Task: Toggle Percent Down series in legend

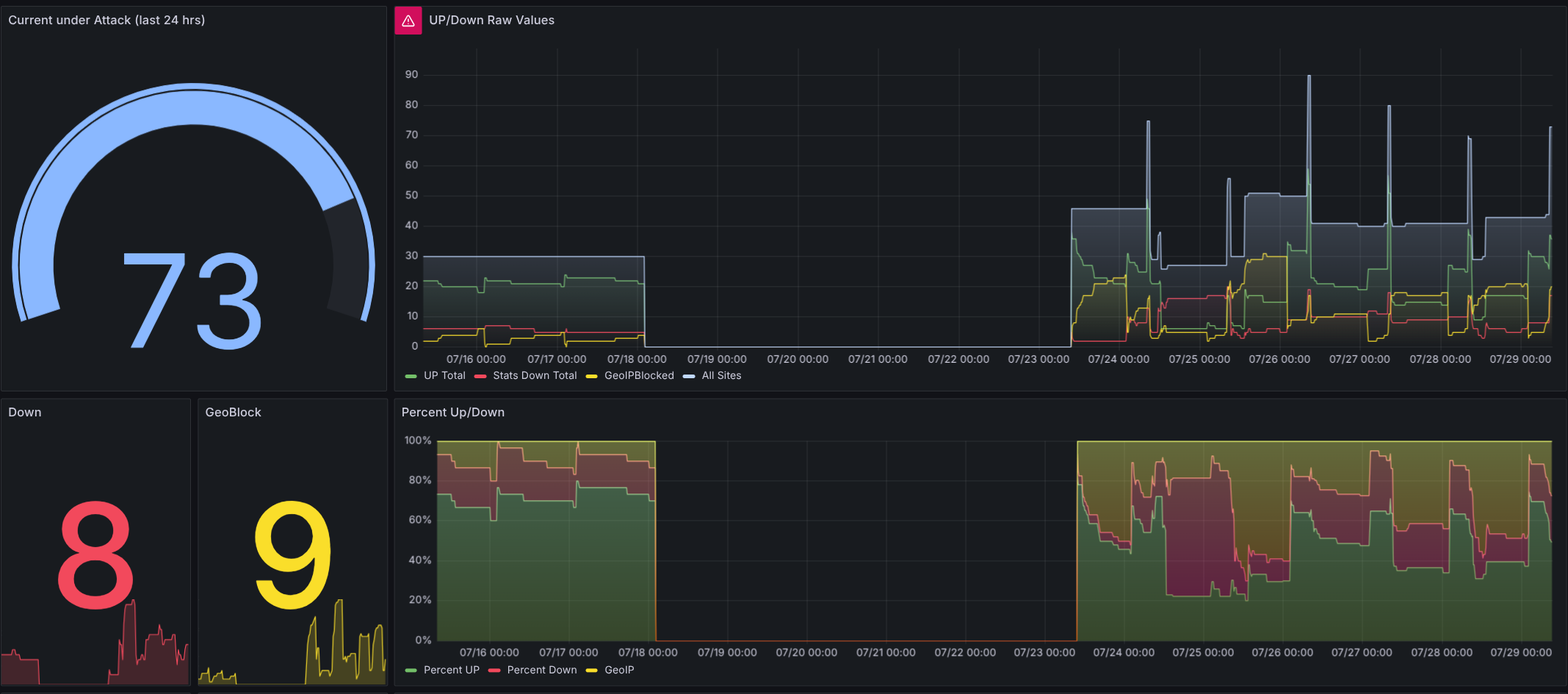Action: click(x=542, y=670)
